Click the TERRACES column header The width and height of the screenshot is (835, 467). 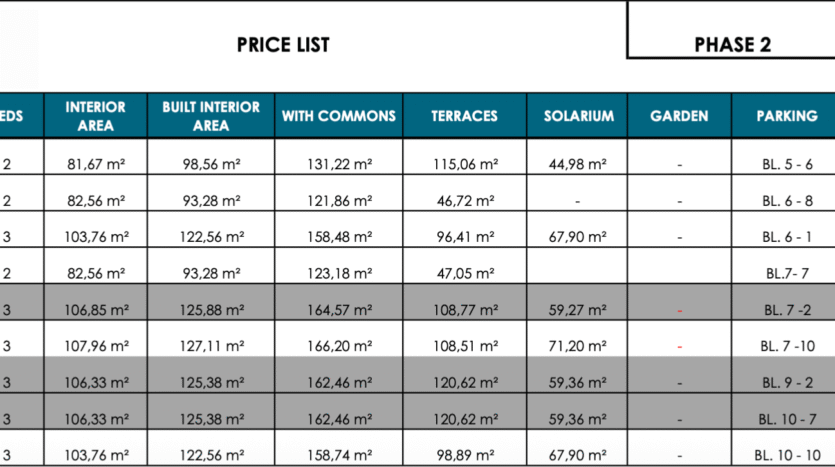click(x=464, y=116)
